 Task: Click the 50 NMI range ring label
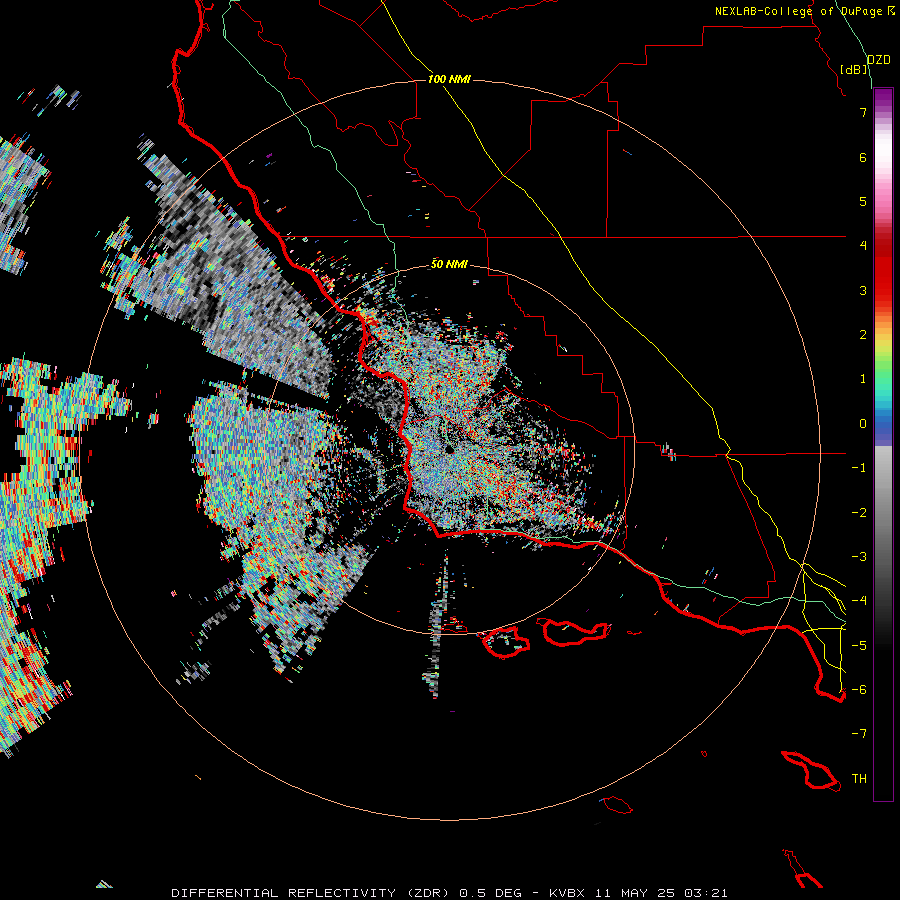coord(449,264)
